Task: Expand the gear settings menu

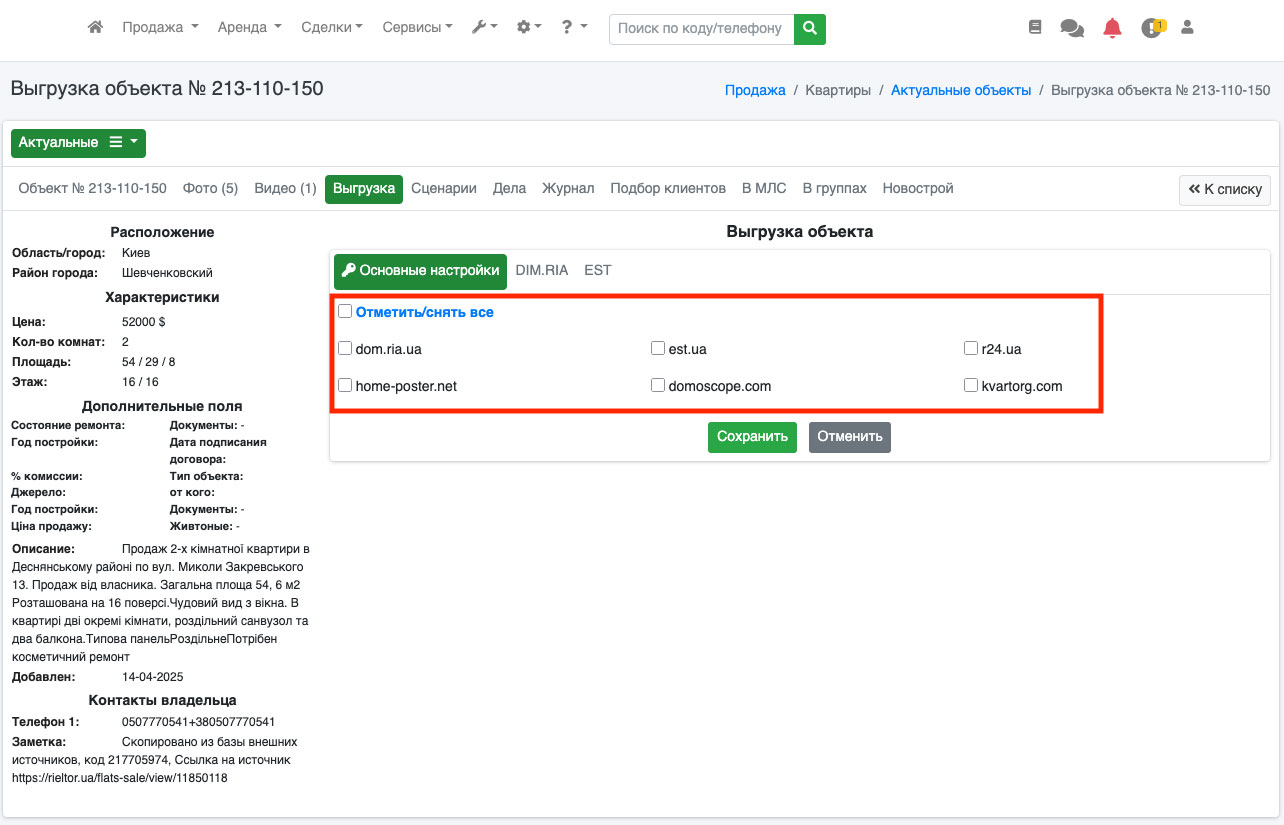Action: [x=528, y=28]
